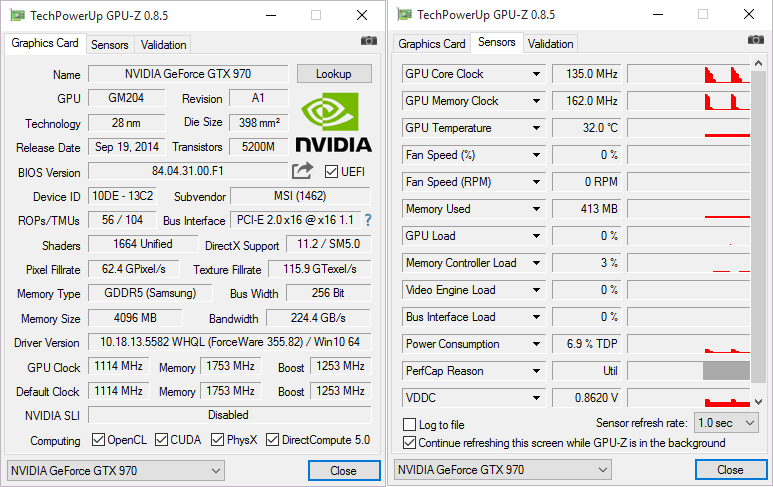Click the GPU Core Clock history graph
This screenshot has width=773, height=487.
[x=689, y=74]
